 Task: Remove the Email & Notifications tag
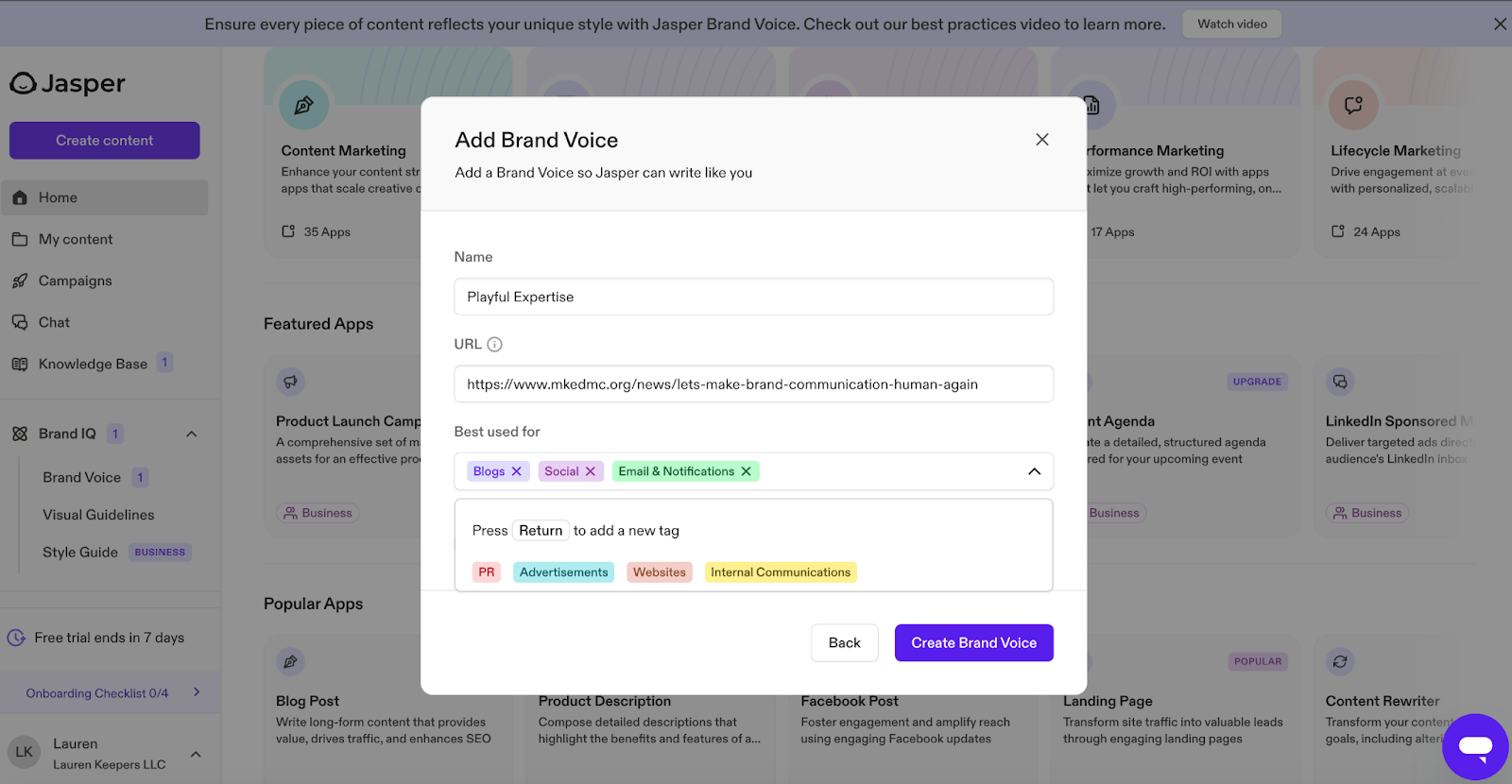pyautogui.click(x=746, y=471)
